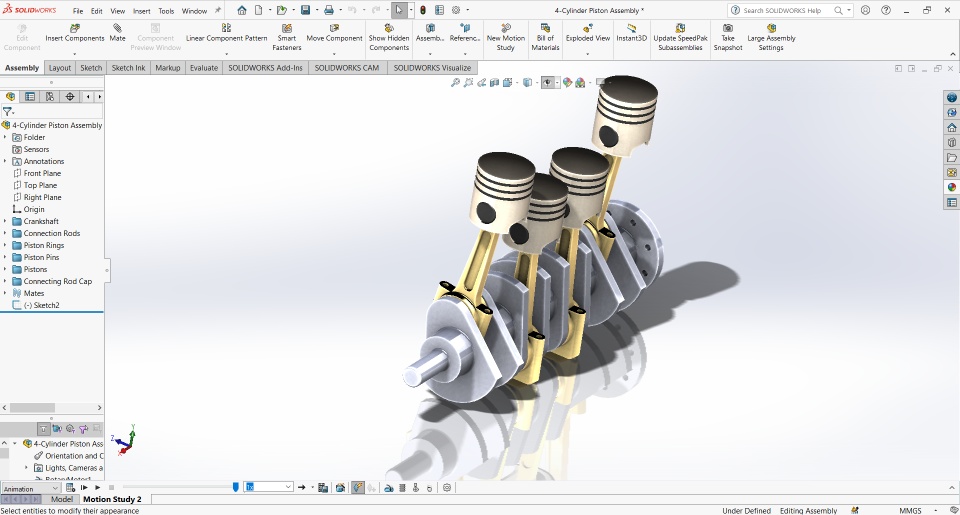The width and height of the screenshot is (960, 515).
Task: Toggle the Hide/Show Items eye icon
Action: click(x=547, y=82)
